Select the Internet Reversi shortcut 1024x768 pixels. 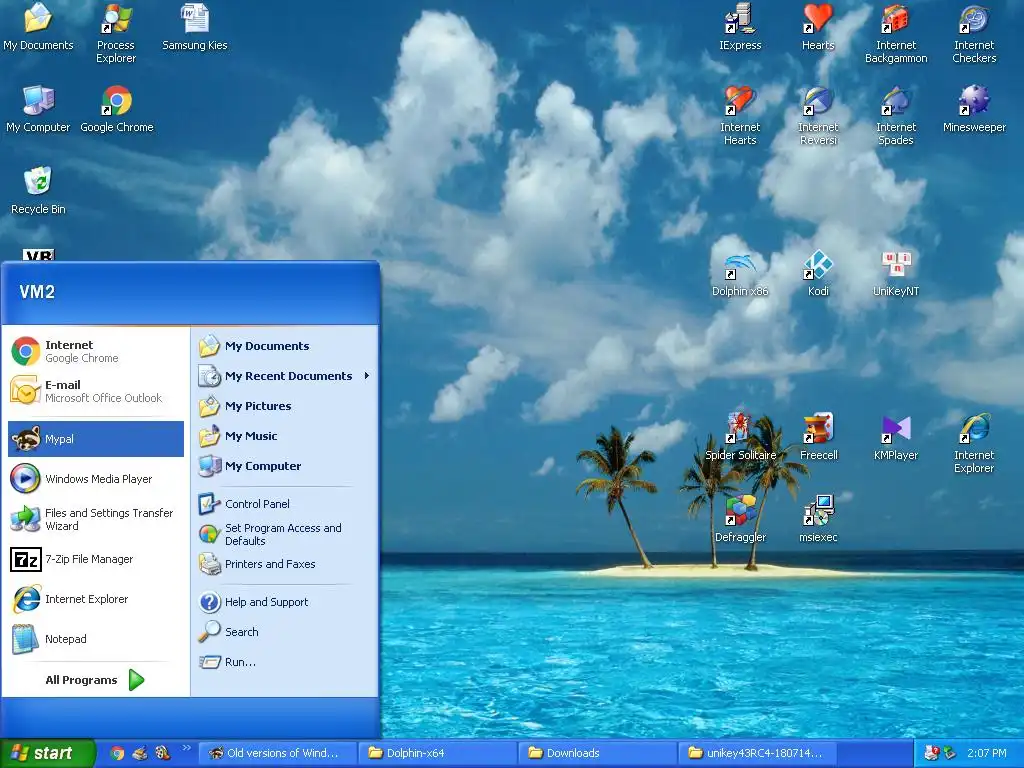[818, 116]
